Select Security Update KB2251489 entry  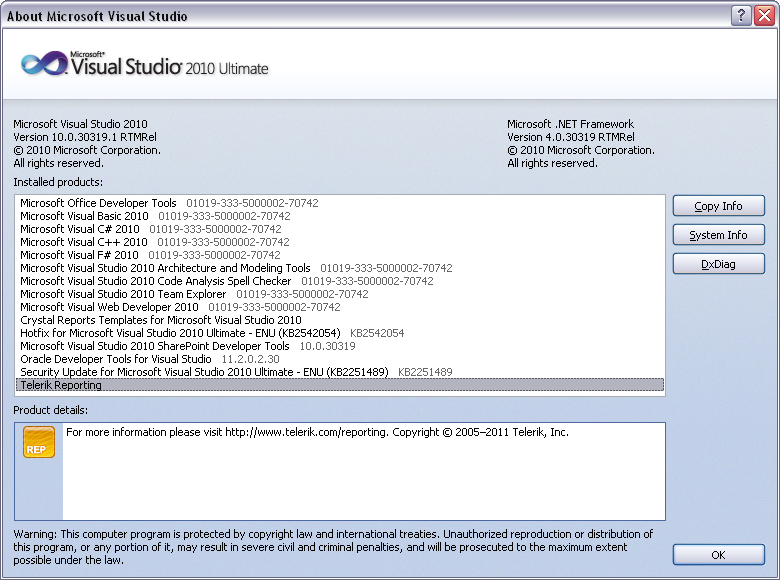point(339,372)
